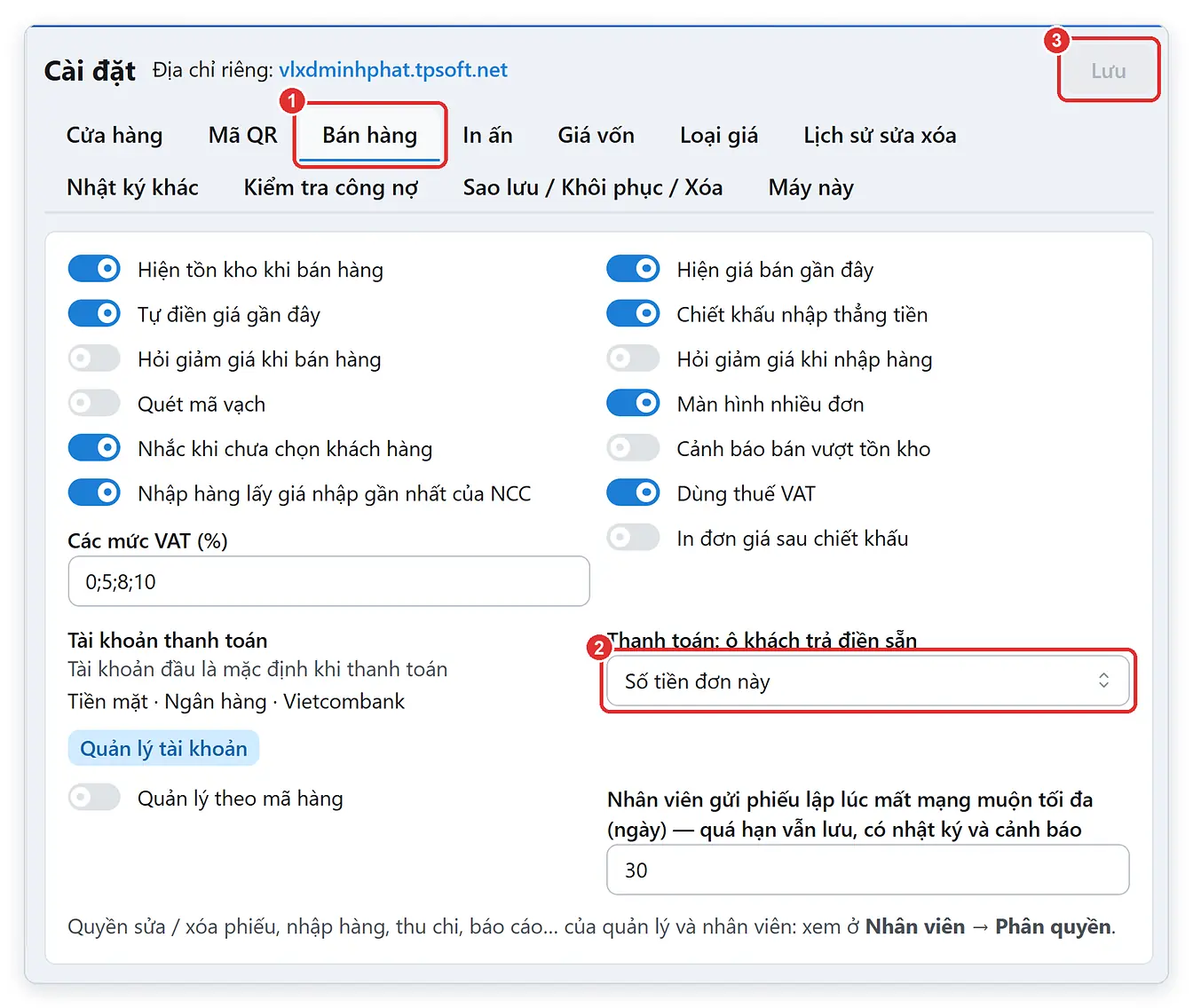
Task: Select the 'Nhật ký khác' tab
Action: pyautogui.click(x=132, y=187)
